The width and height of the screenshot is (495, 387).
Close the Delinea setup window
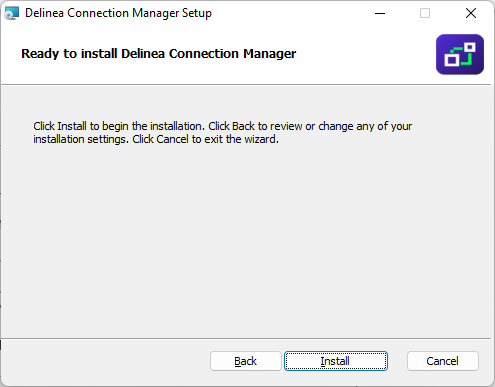click(471, 13)
